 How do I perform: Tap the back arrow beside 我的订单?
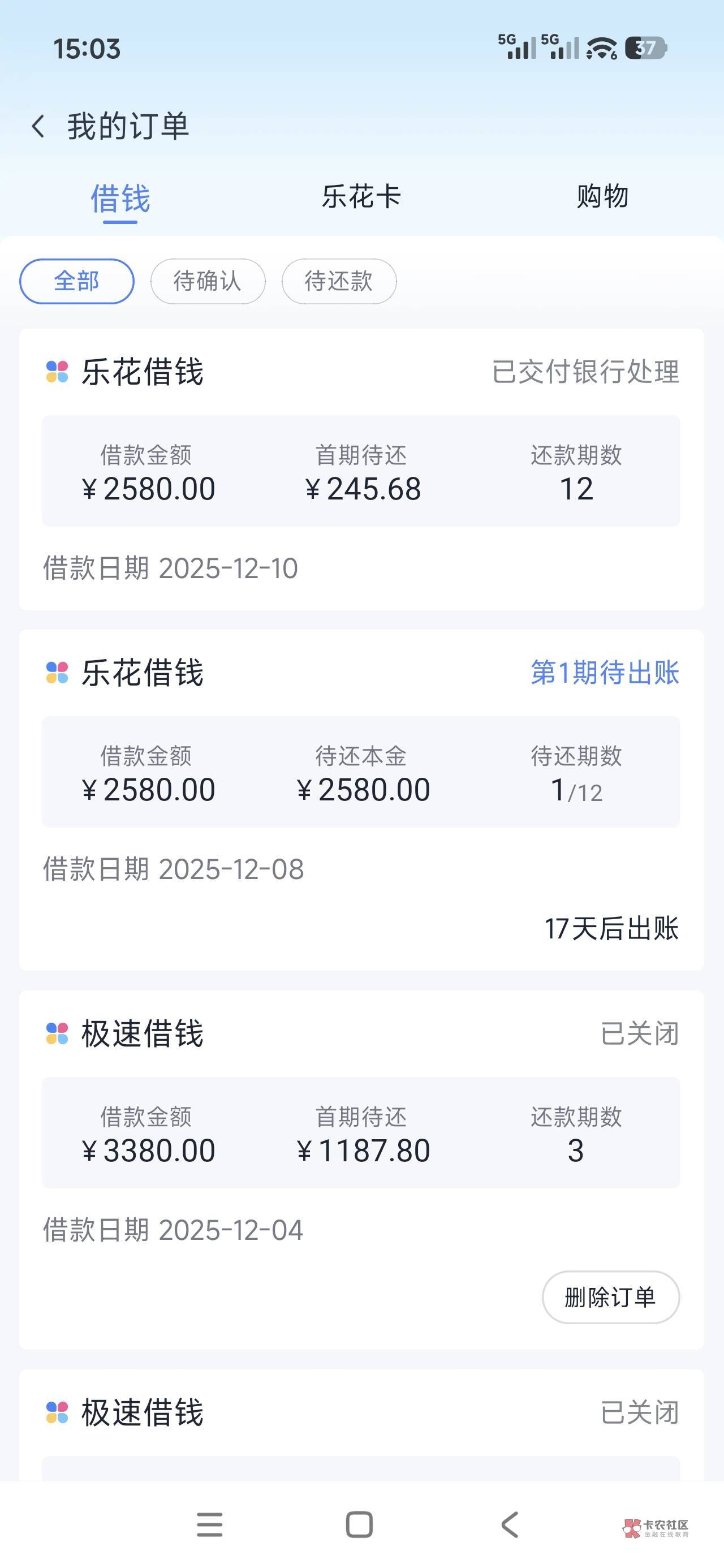tap(38, 127)
